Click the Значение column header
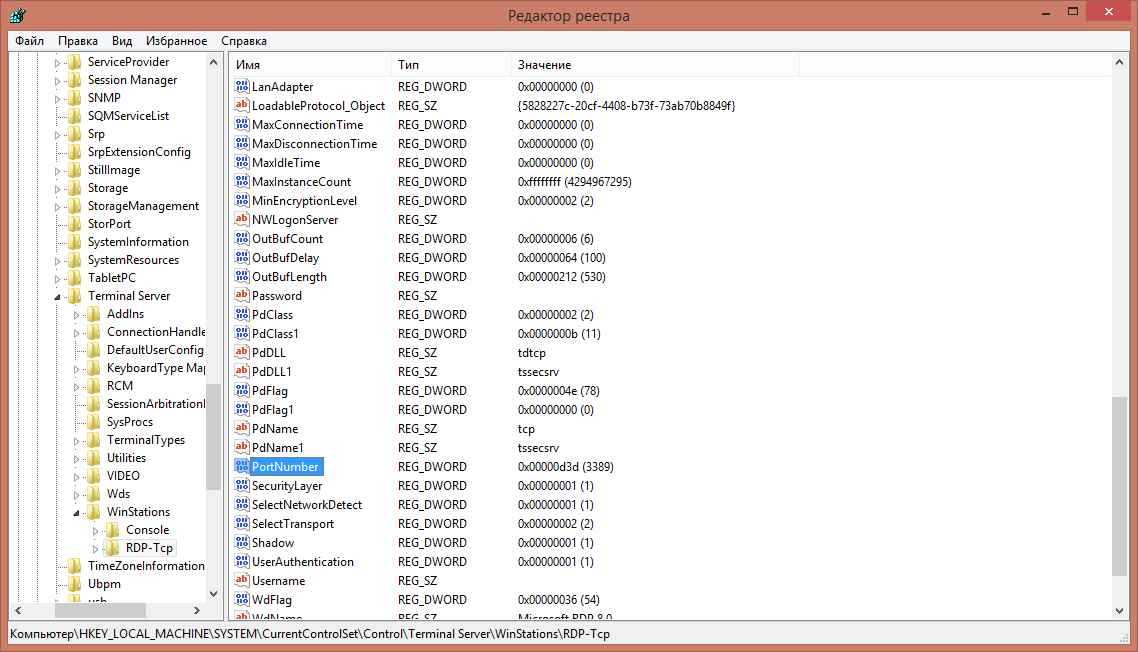Viewport: 1138px width, 652px height. pos(653,65)
